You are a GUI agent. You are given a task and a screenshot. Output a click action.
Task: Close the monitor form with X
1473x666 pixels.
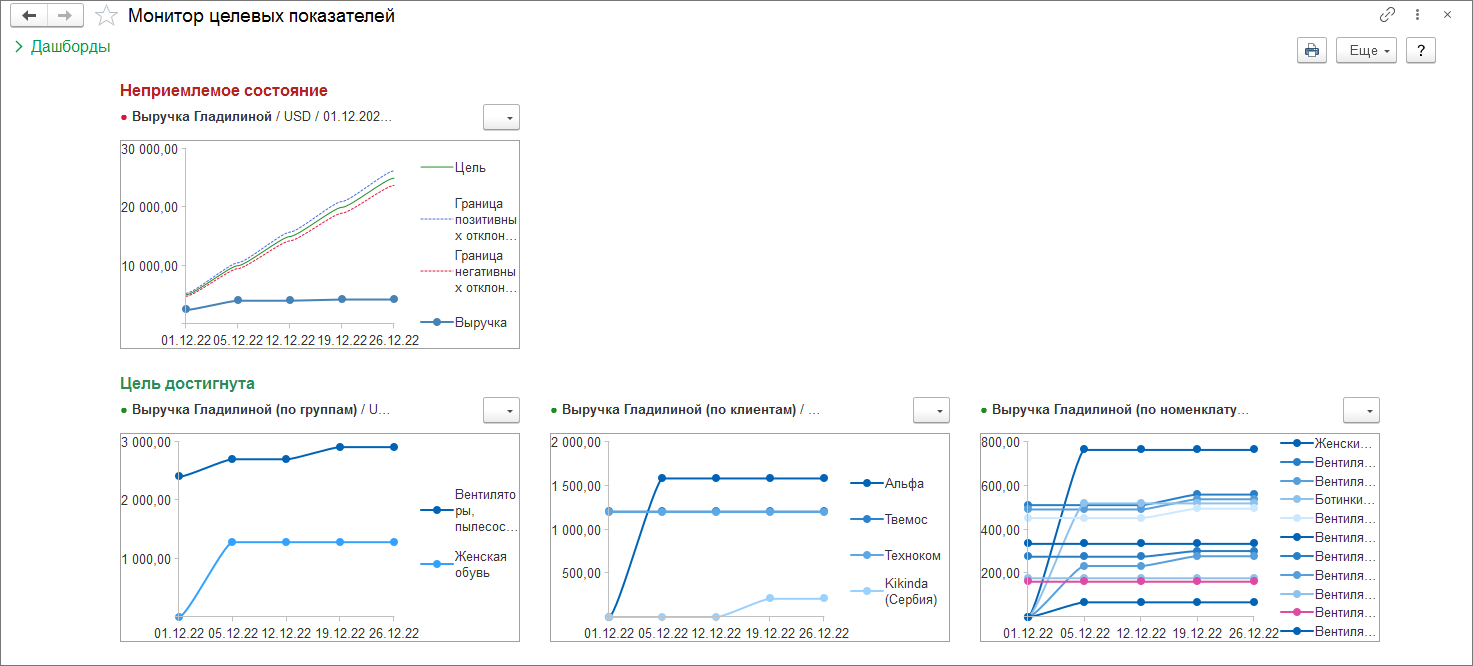[1447, 15]
